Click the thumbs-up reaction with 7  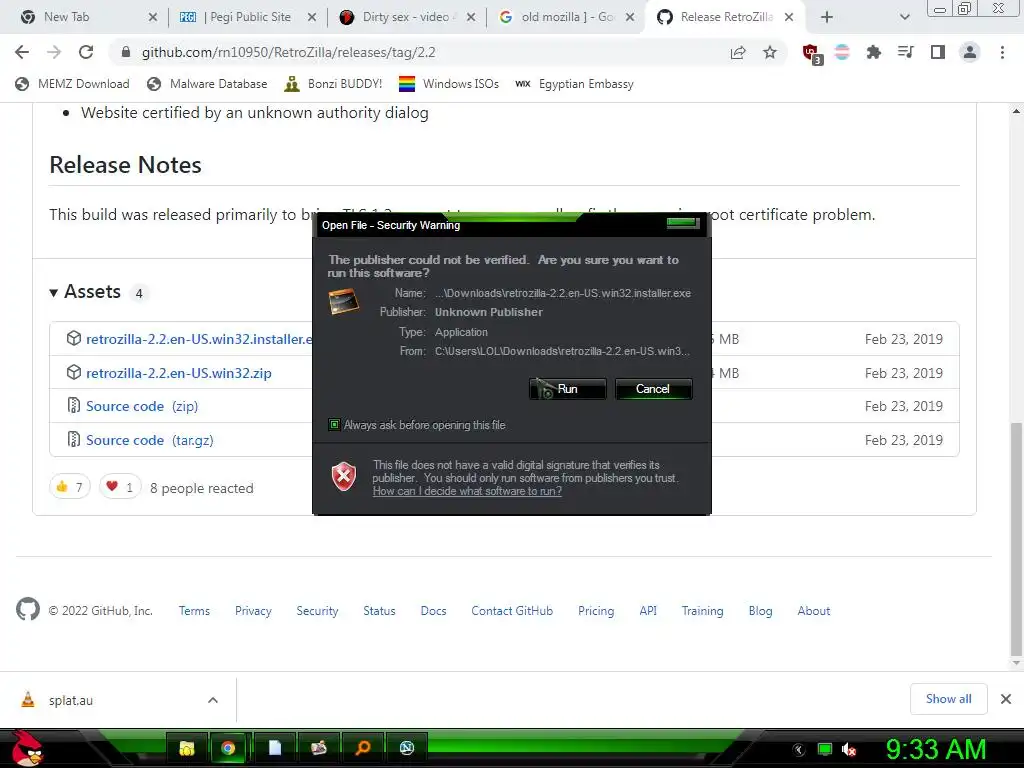[70, 487]
